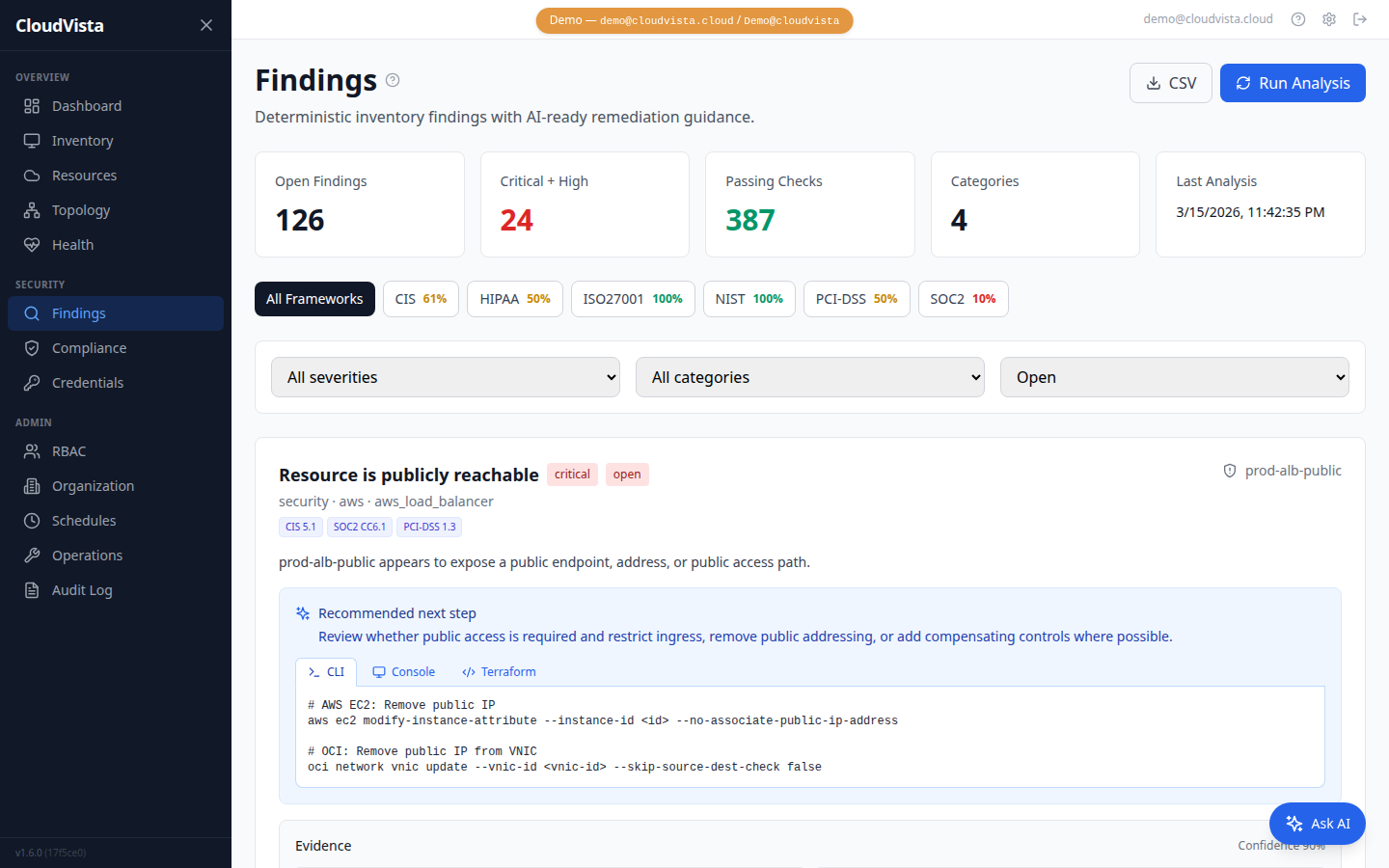Click the help question-mark icon in the header

1297,18
